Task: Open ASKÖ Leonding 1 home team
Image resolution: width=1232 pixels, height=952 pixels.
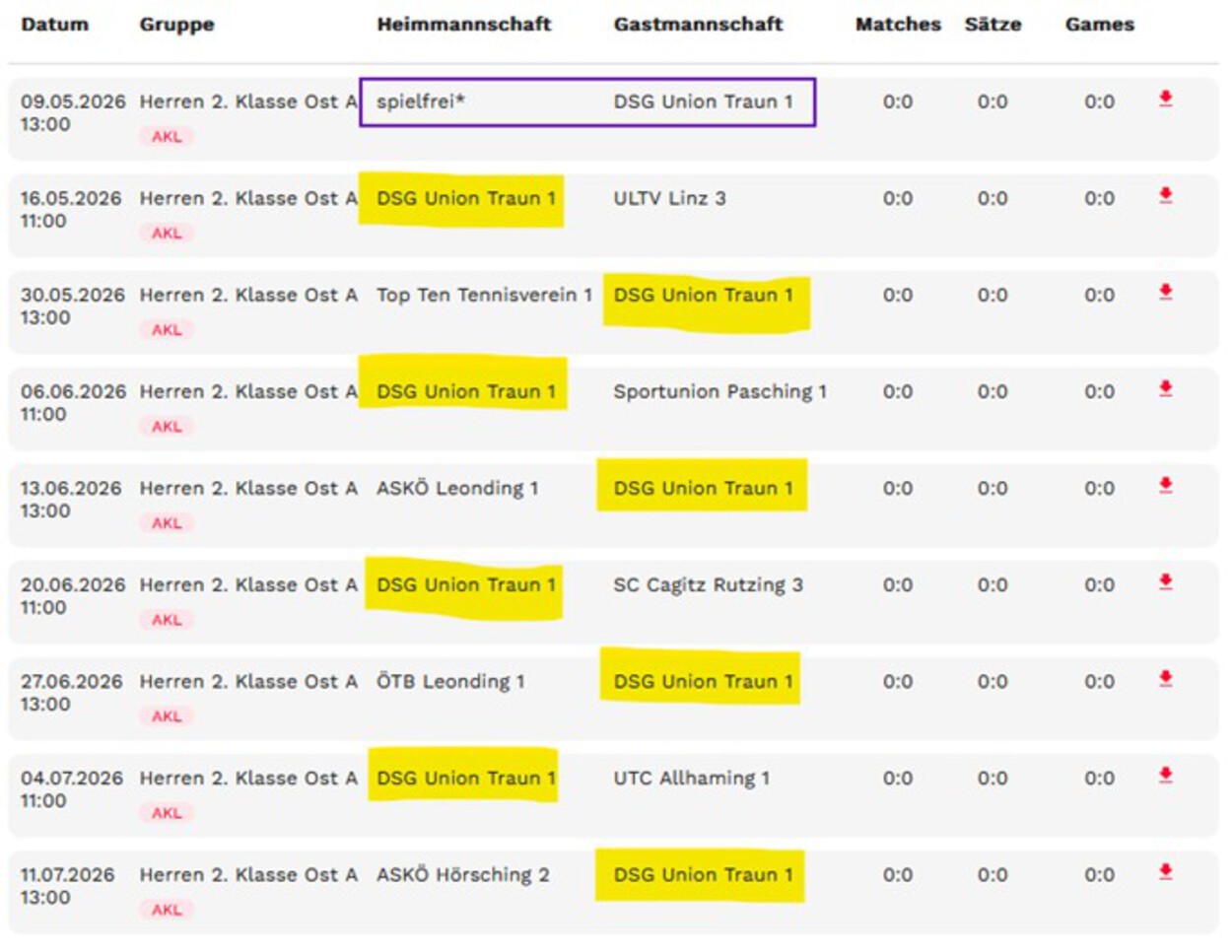Action: click(x=457, y=488)
